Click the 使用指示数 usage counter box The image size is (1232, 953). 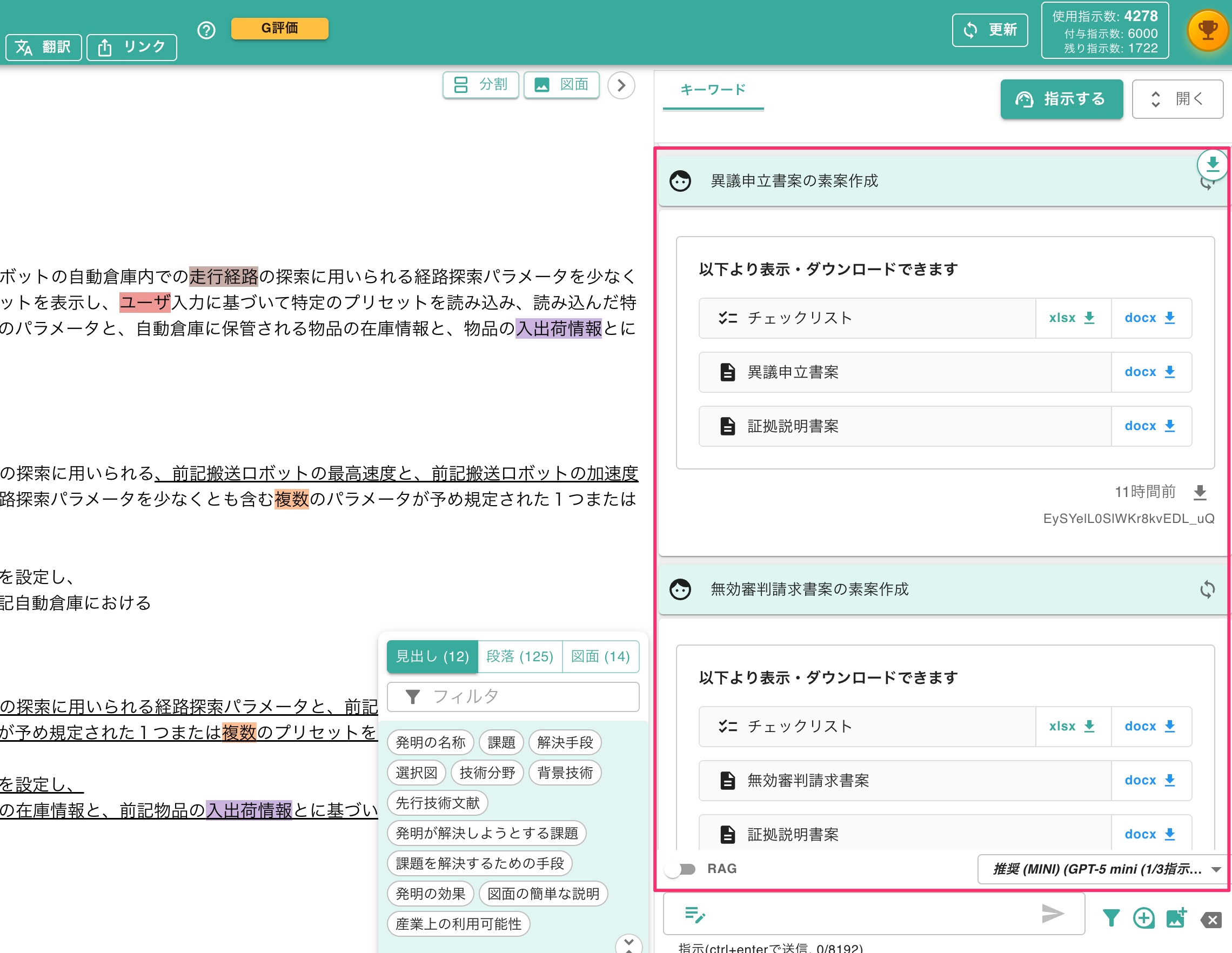pos(1104,31)
